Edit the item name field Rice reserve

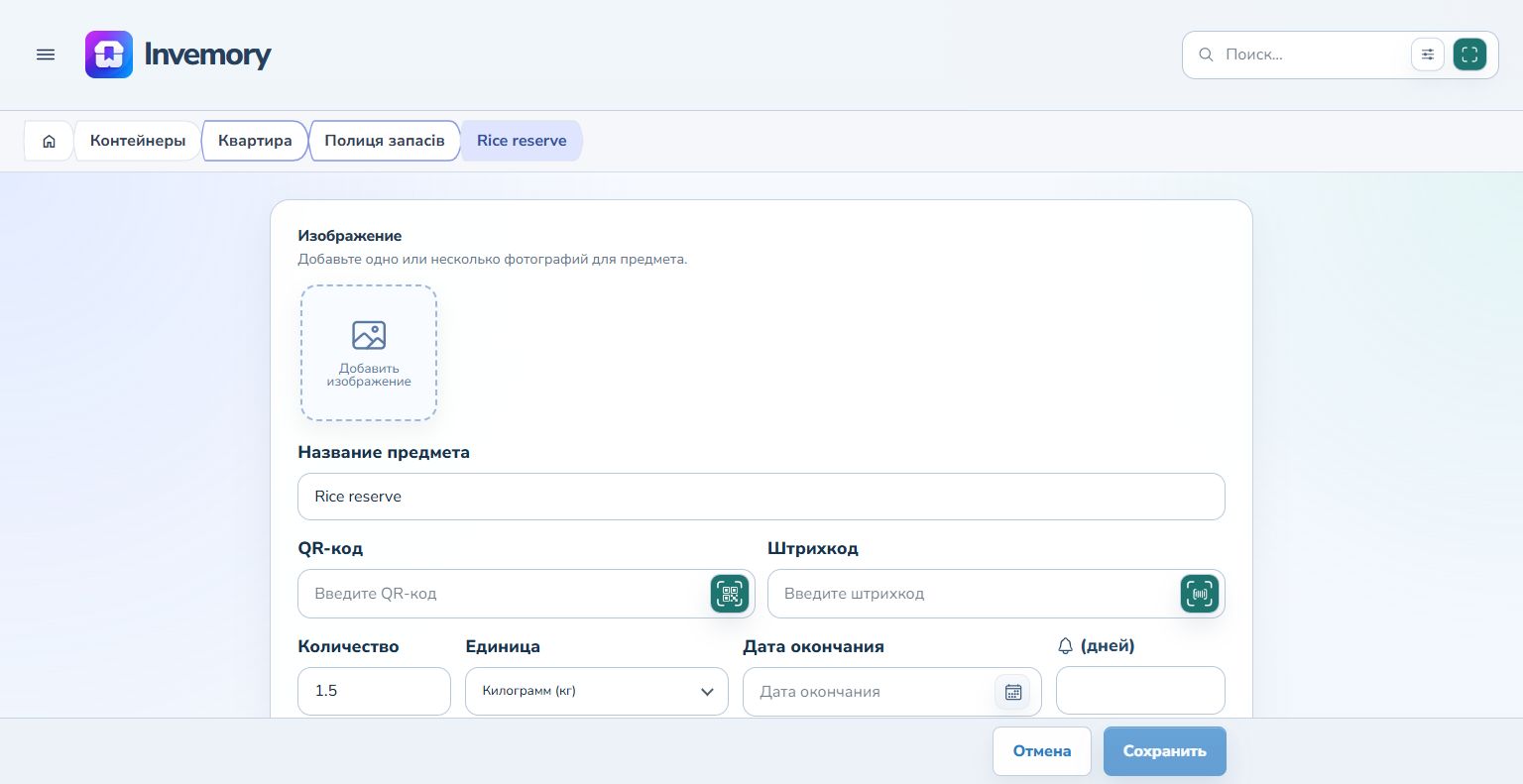(x=761, y=497)
